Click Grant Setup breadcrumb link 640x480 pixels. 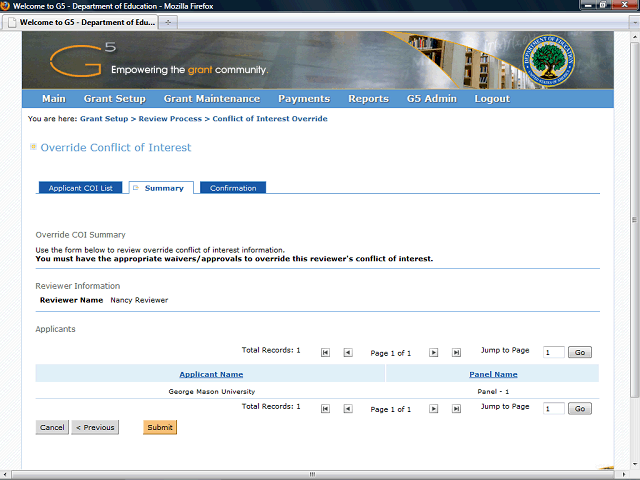(104, 119)
